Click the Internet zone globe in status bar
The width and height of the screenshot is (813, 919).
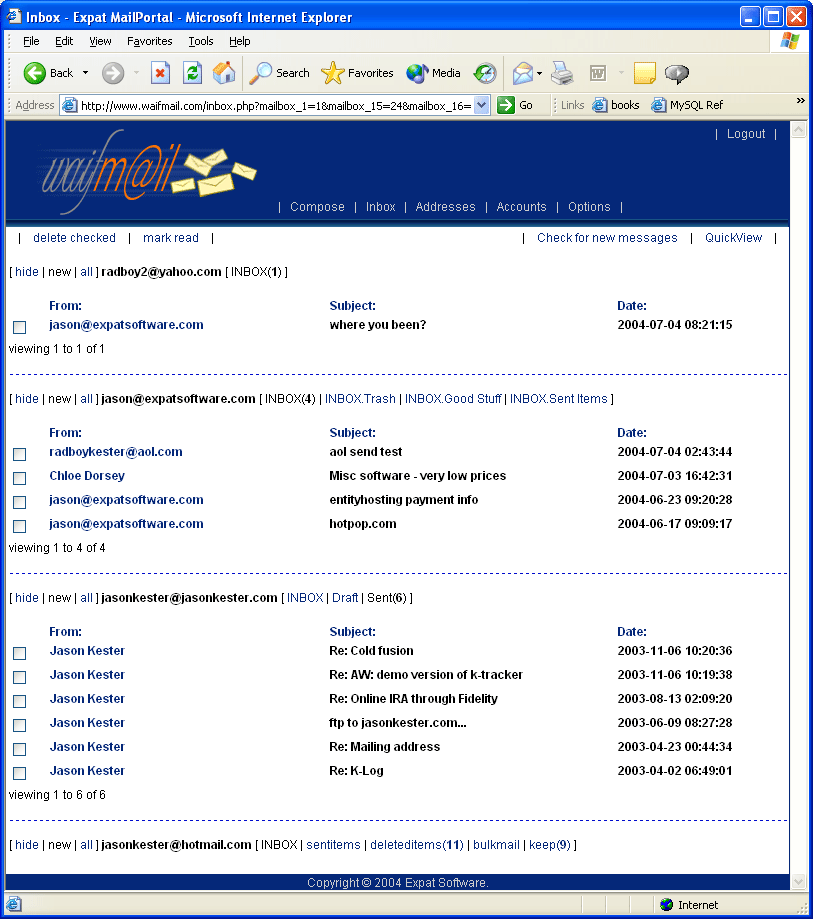click(x=666, y=904)
